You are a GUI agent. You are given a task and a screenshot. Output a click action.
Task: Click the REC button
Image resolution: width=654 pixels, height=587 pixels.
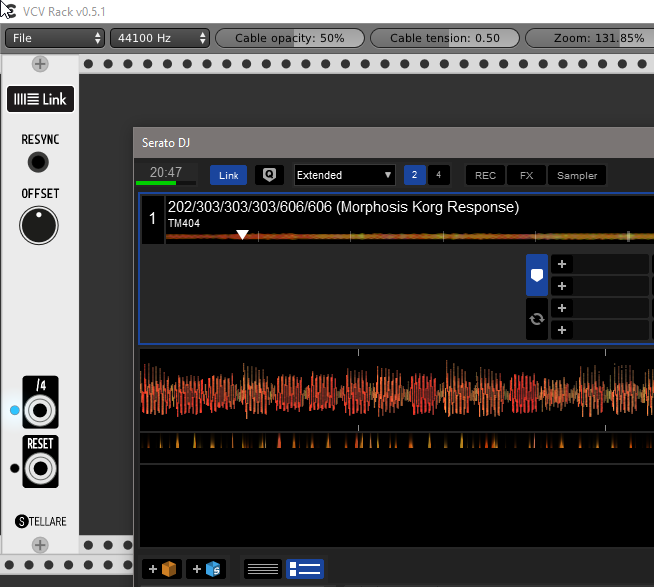[x=485, y=175]
